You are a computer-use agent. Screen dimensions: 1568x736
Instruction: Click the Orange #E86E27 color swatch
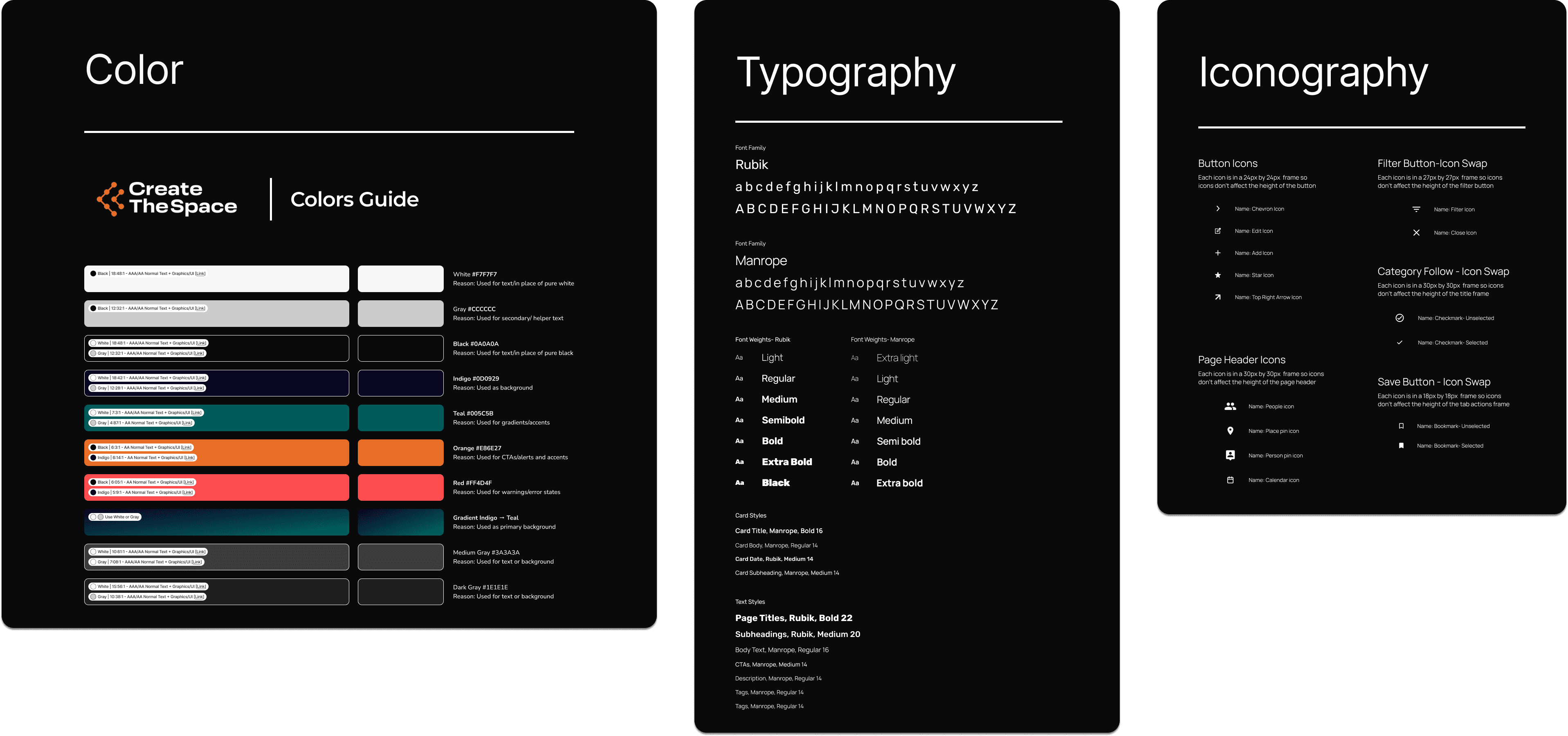(x=400, y=452)
